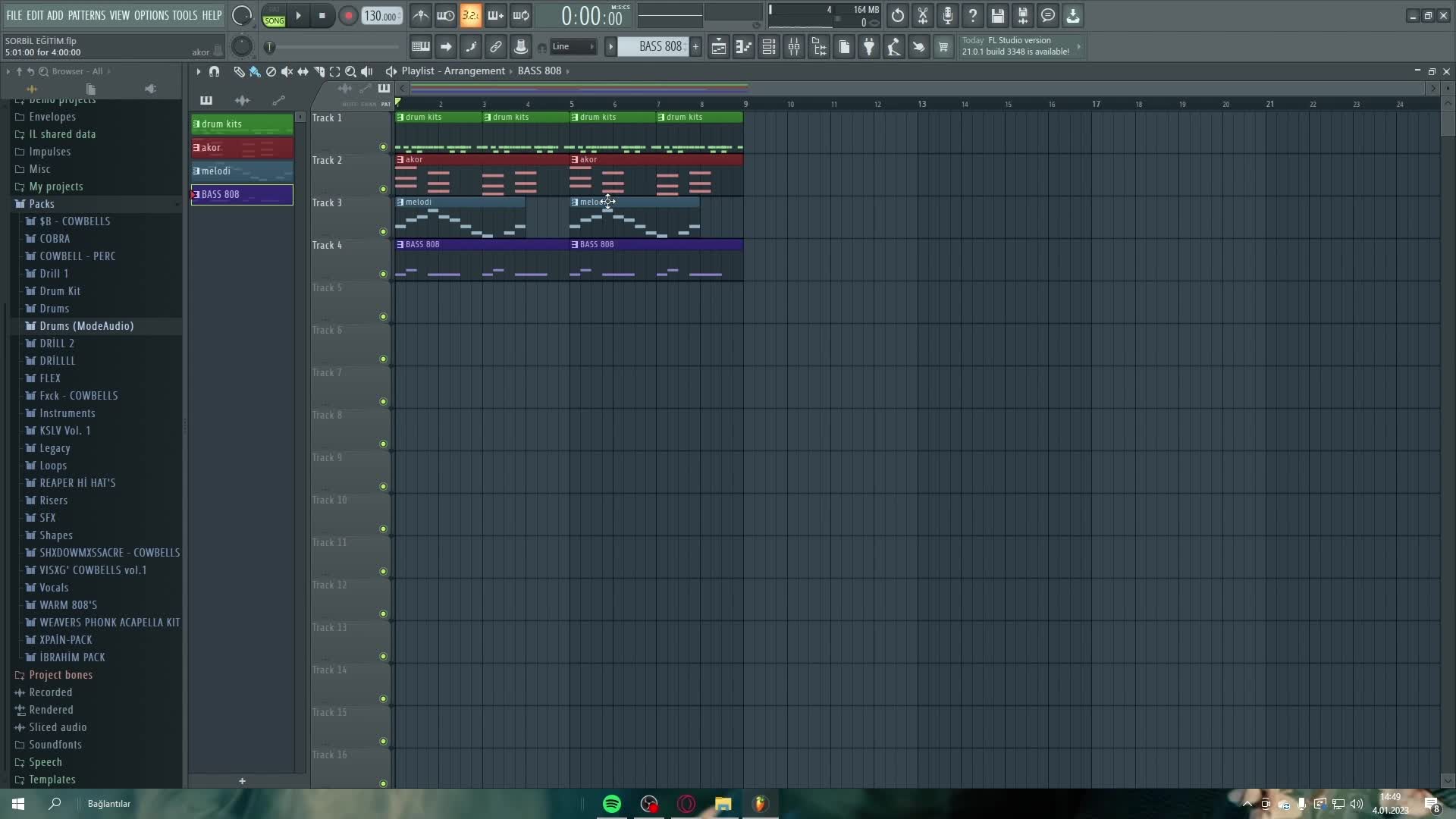Open the Playlist view icon
Viewport: 1456px width, 819px height.
719,47
